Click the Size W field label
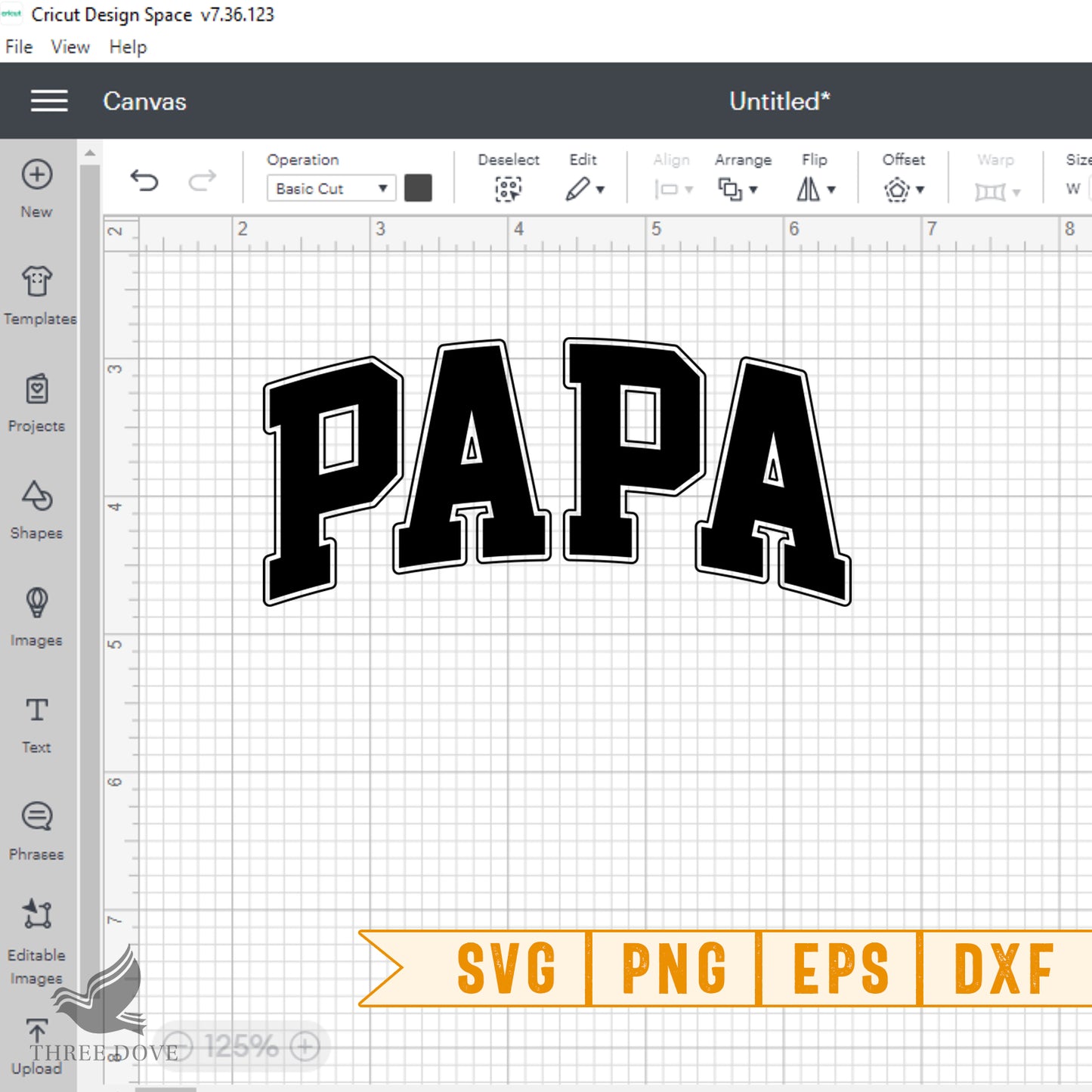The height and width of the screenshot is (1092, 1092). coord(1073,189)
